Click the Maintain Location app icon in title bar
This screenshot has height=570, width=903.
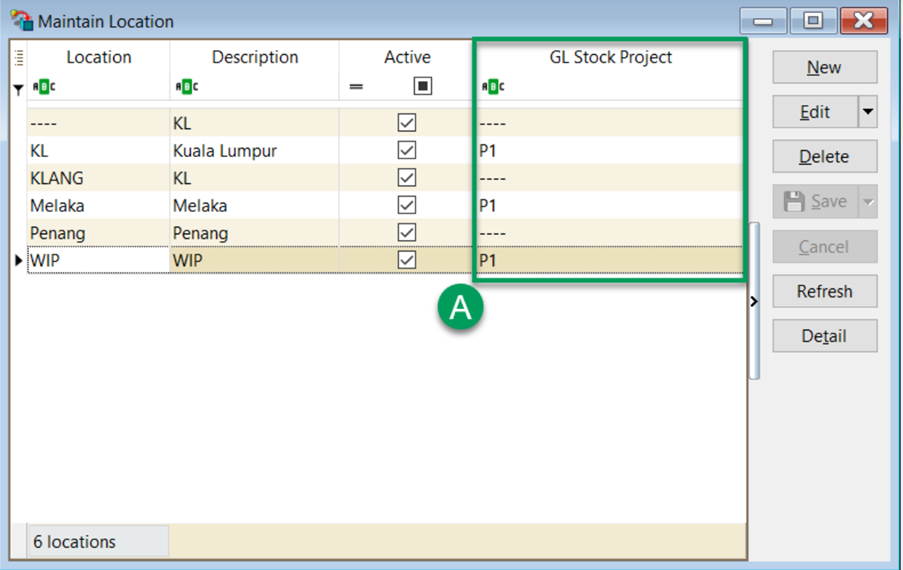[20, 21]
